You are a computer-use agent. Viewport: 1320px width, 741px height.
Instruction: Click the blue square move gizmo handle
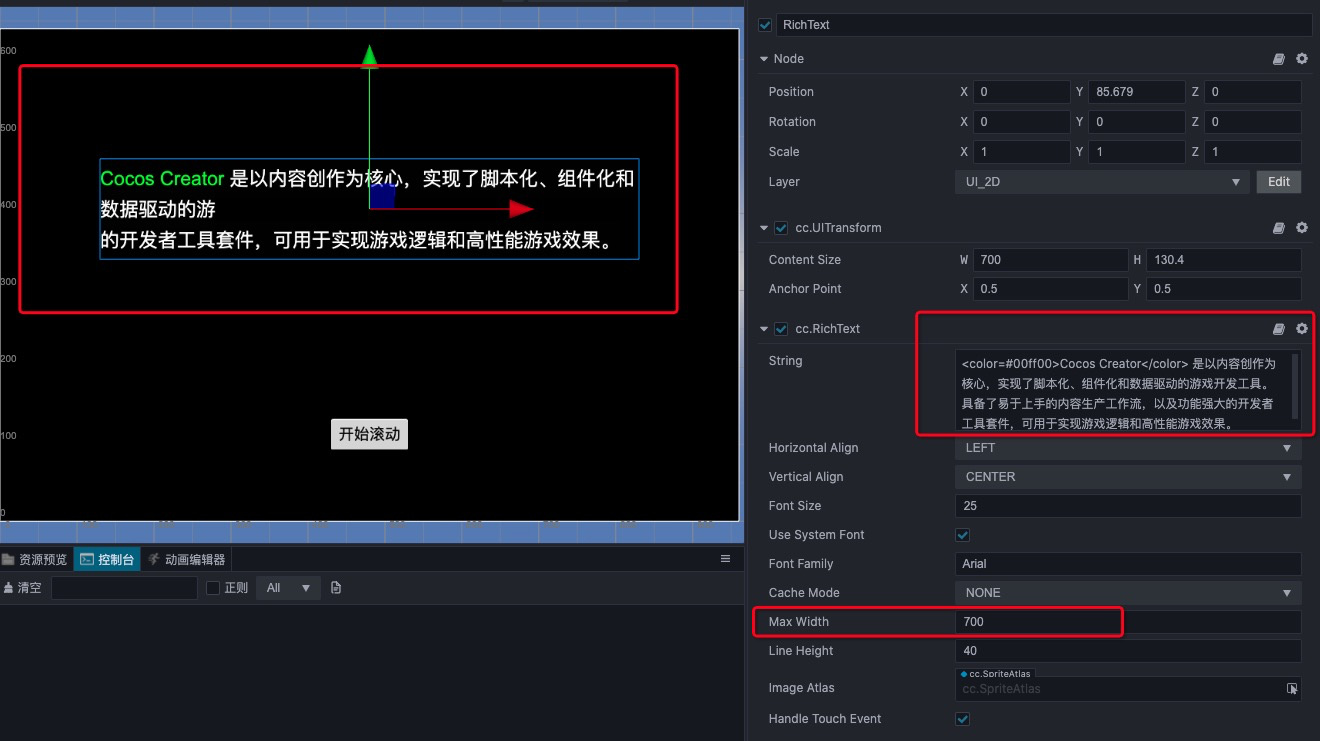click(383, 196)
